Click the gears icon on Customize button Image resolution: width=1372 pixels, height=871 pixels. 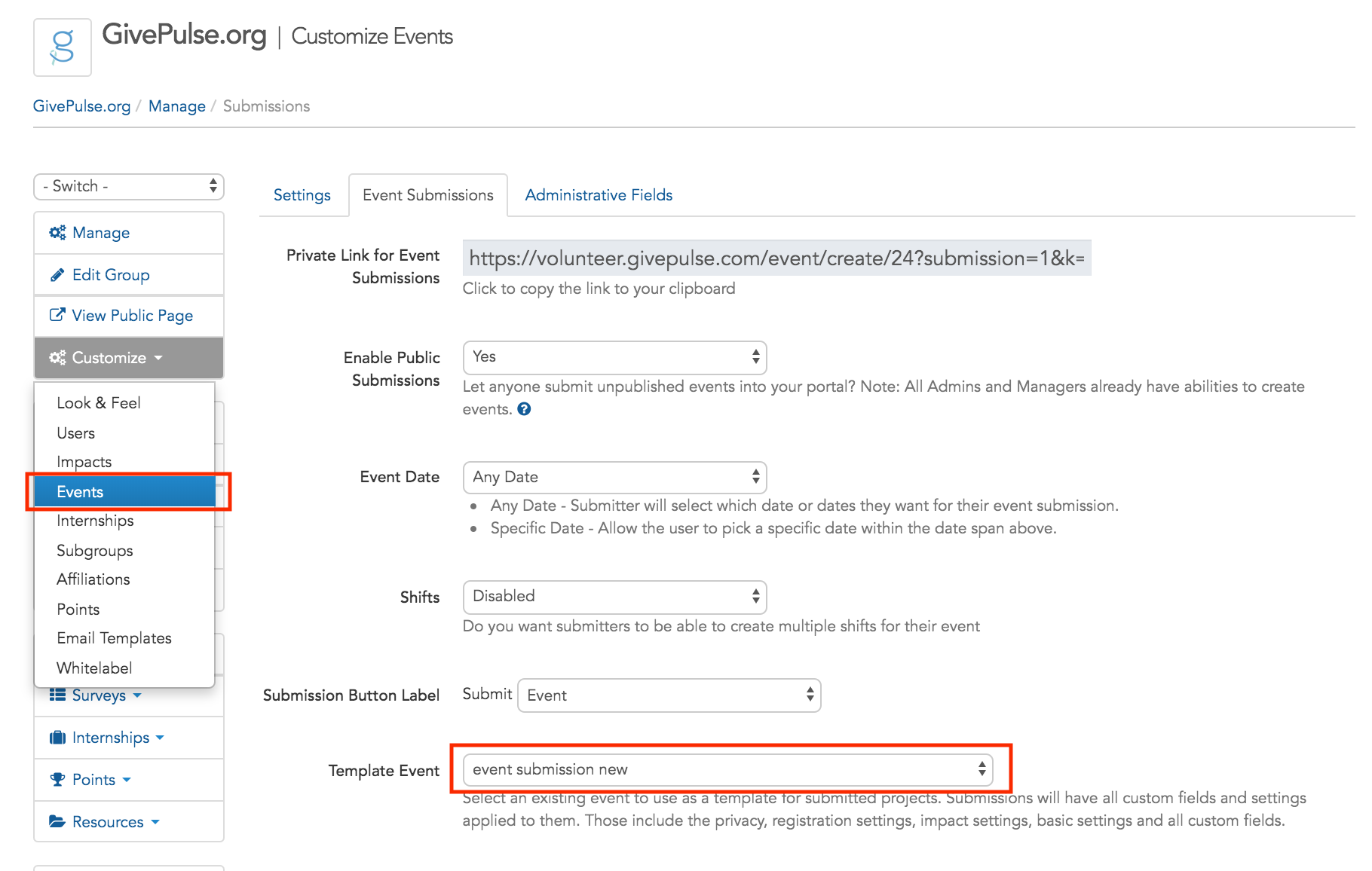[x=57, y=358]
